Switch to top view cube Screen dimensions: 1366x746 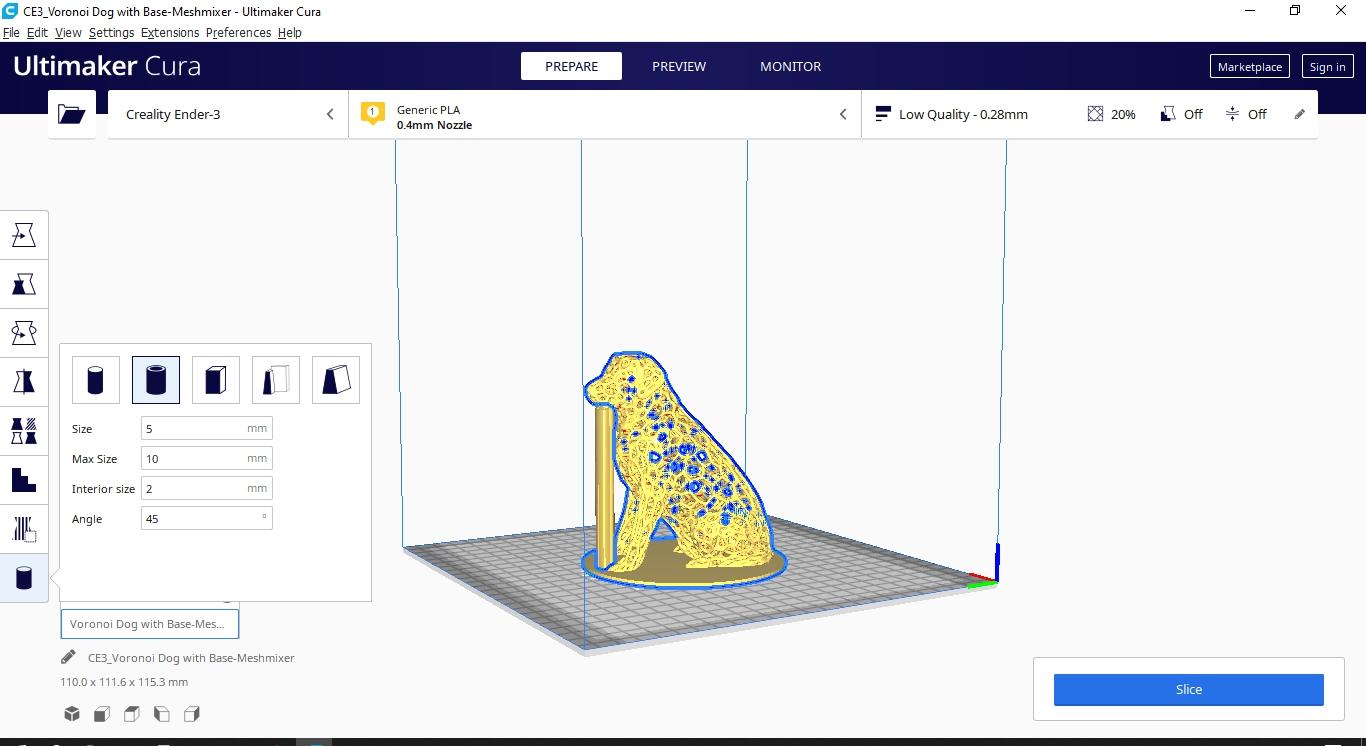132,714
